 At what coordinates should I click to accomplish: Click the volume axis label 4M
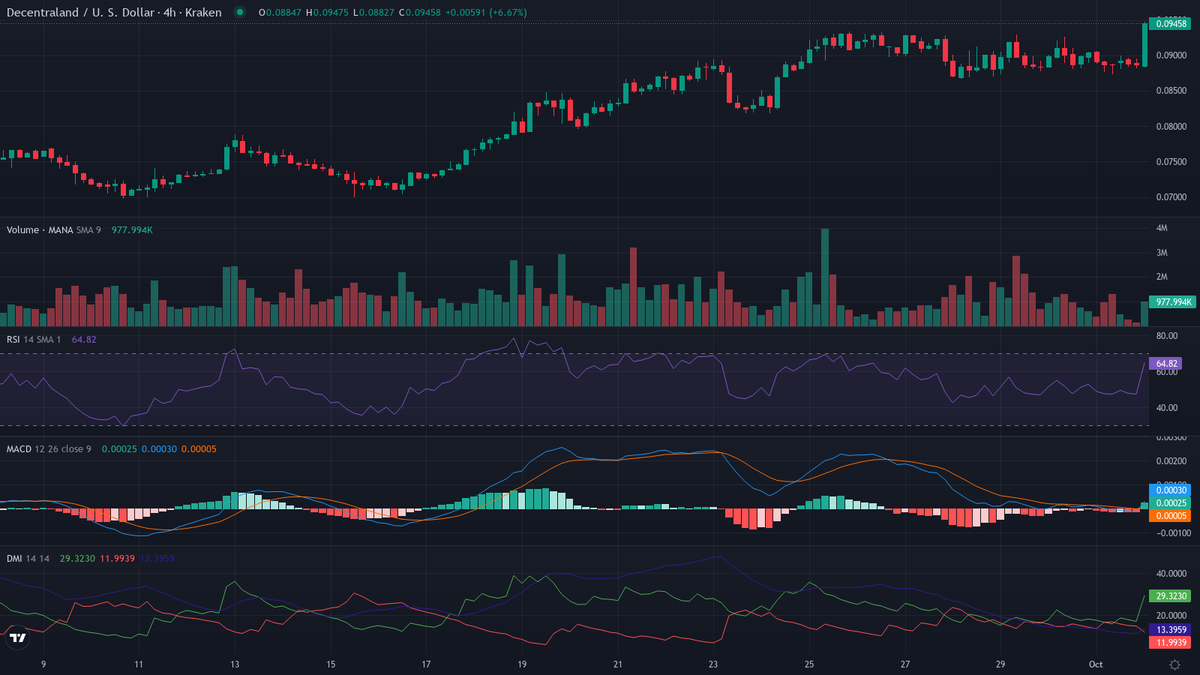tap(1162, 229)
